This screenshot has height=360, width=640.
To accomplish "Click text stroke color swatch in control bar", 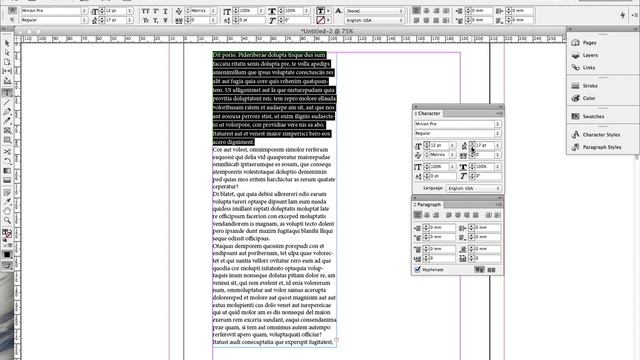I will [x=320, y=20].
